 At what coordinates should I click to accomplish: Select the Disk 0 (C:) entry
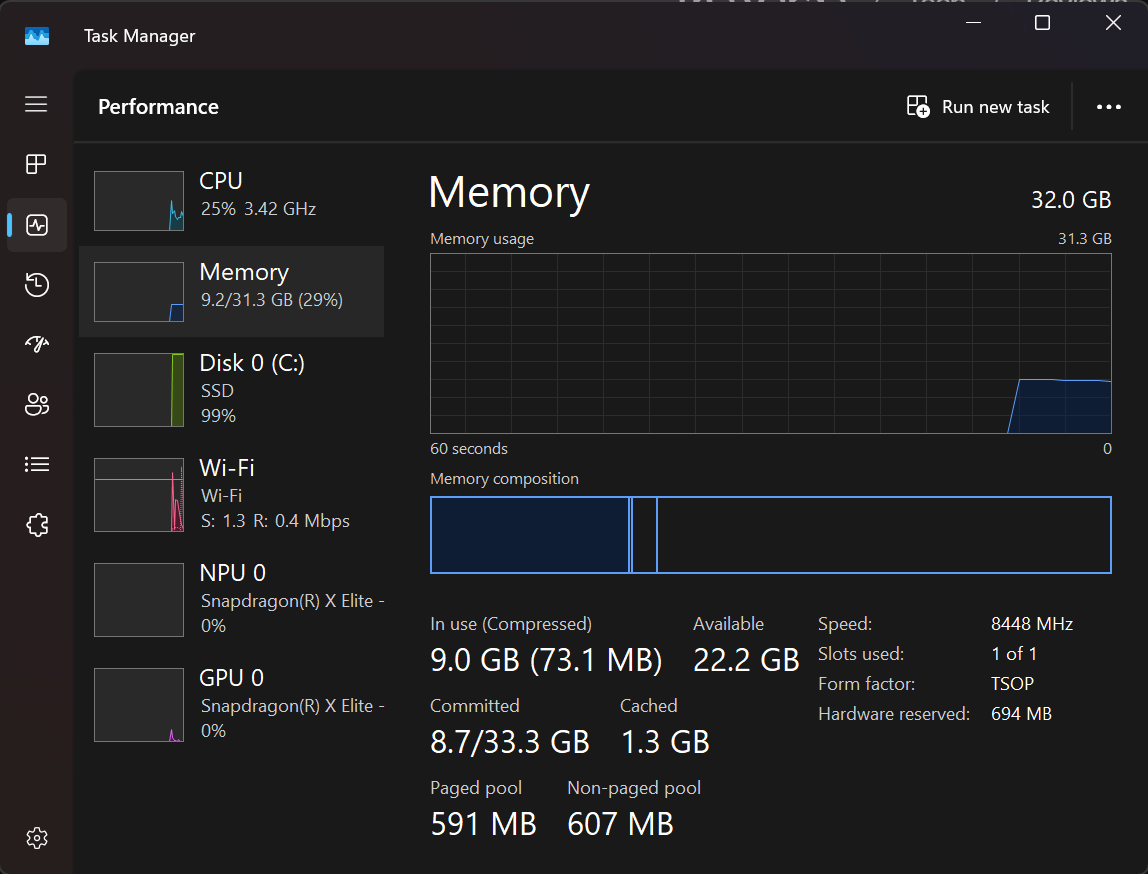click(231, 389)
